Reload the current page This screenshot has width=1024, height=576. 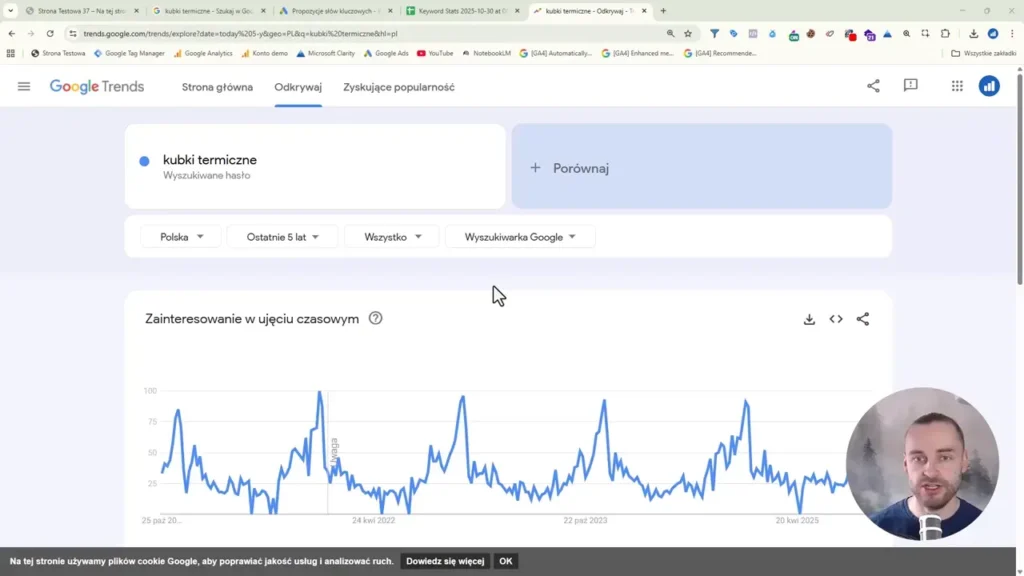[50, 33]
